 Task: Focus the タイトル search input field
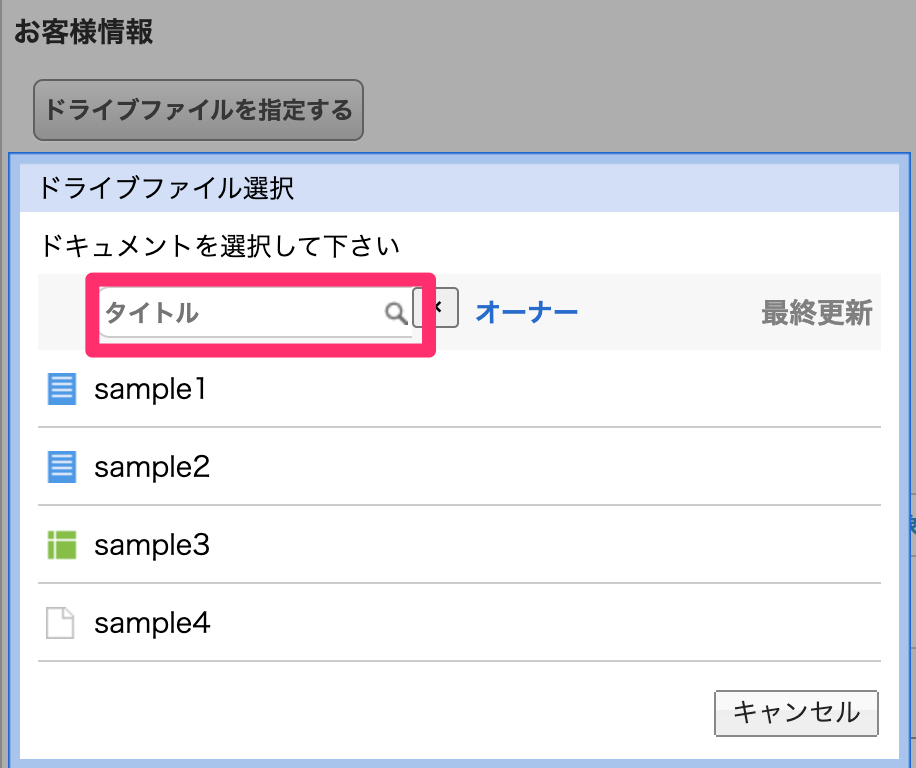click(x=240, y=313)
